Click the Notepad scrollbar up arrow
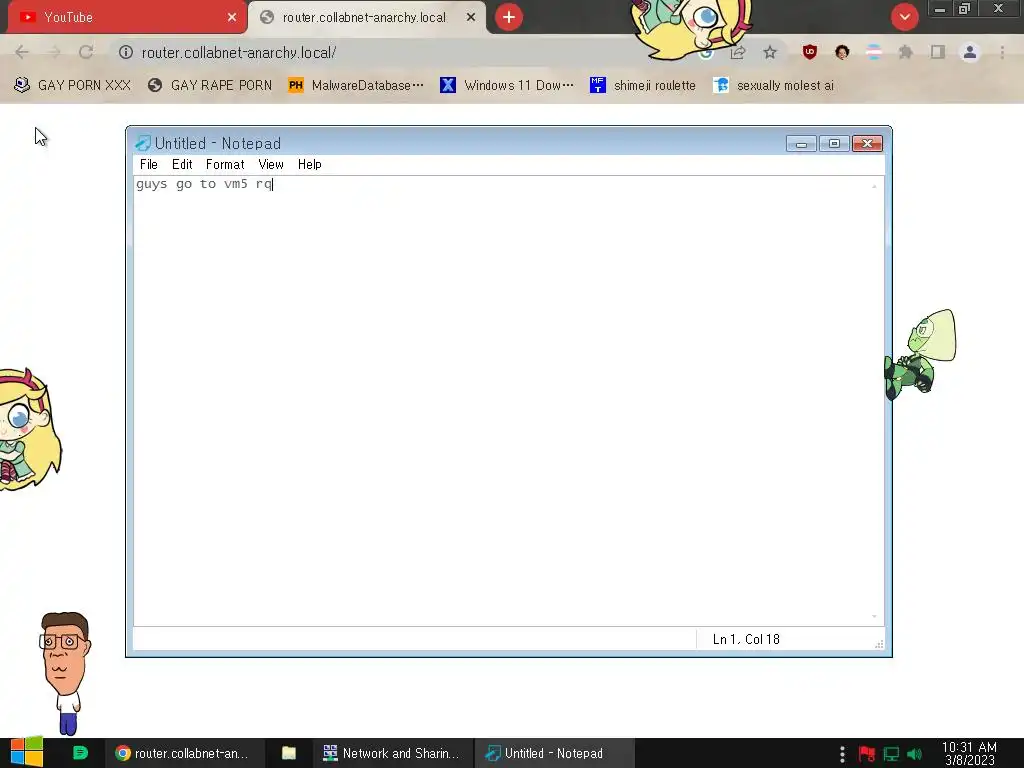Screen dimensions: 1024x768 coord(874,187)
